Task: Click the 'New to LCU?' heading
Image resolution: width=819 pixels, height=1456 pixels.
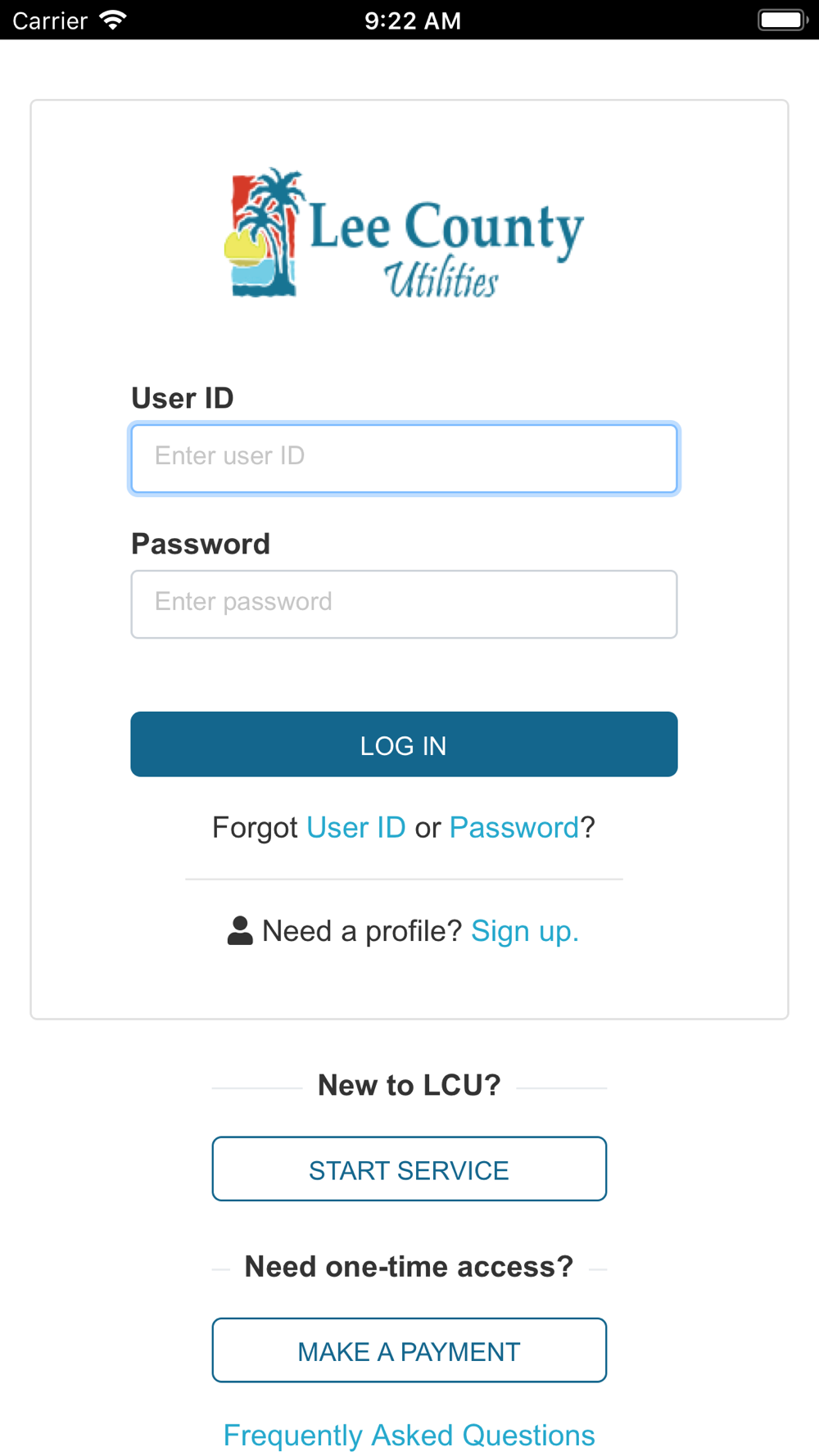Action: pyautogui.click(x=409, y=1086)
